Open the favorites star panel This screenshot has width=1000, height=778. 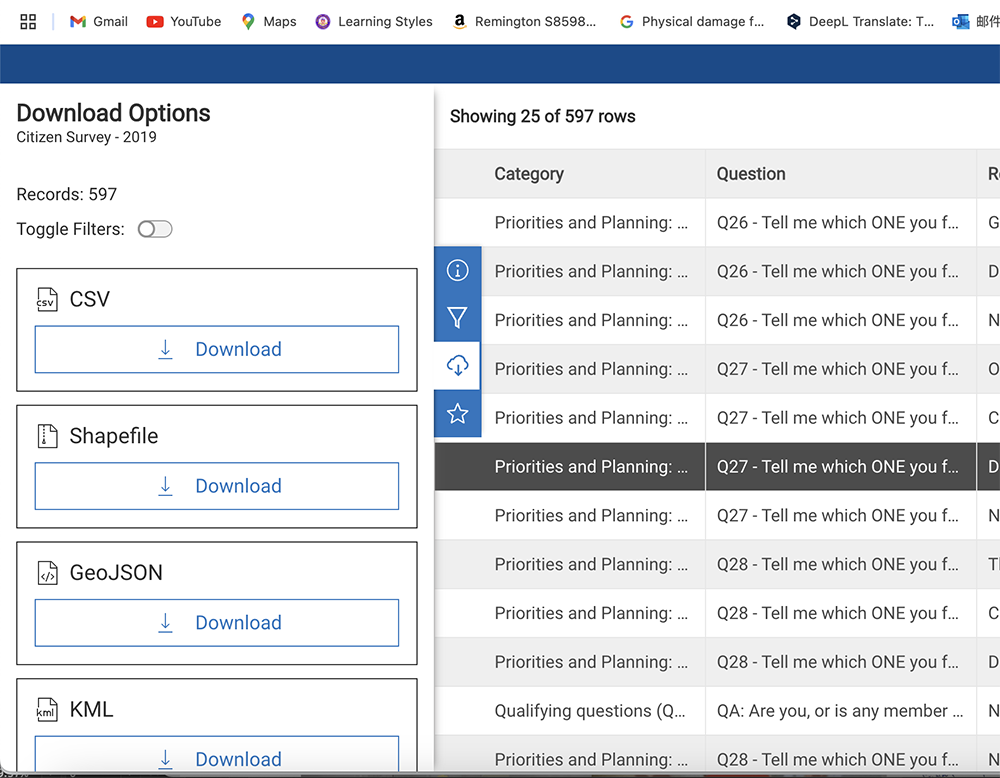coord(457,414)
